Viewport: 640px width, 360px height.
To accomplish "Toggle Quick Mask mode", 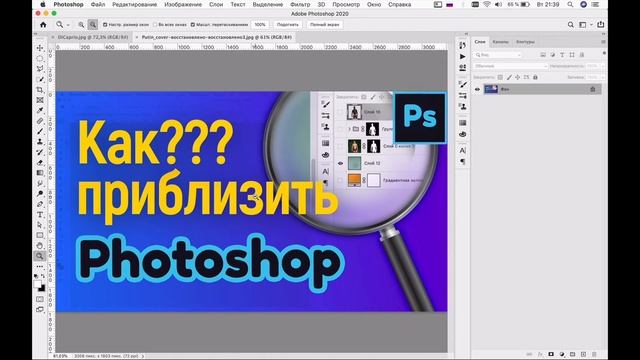I will 40,299.
